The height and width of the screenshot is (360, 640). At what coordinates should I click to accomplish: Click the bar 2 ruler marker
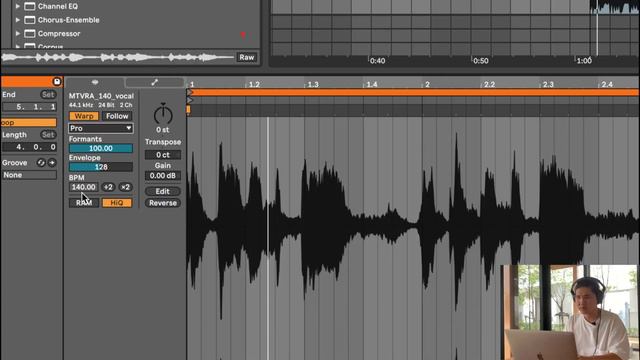[427, 84]
